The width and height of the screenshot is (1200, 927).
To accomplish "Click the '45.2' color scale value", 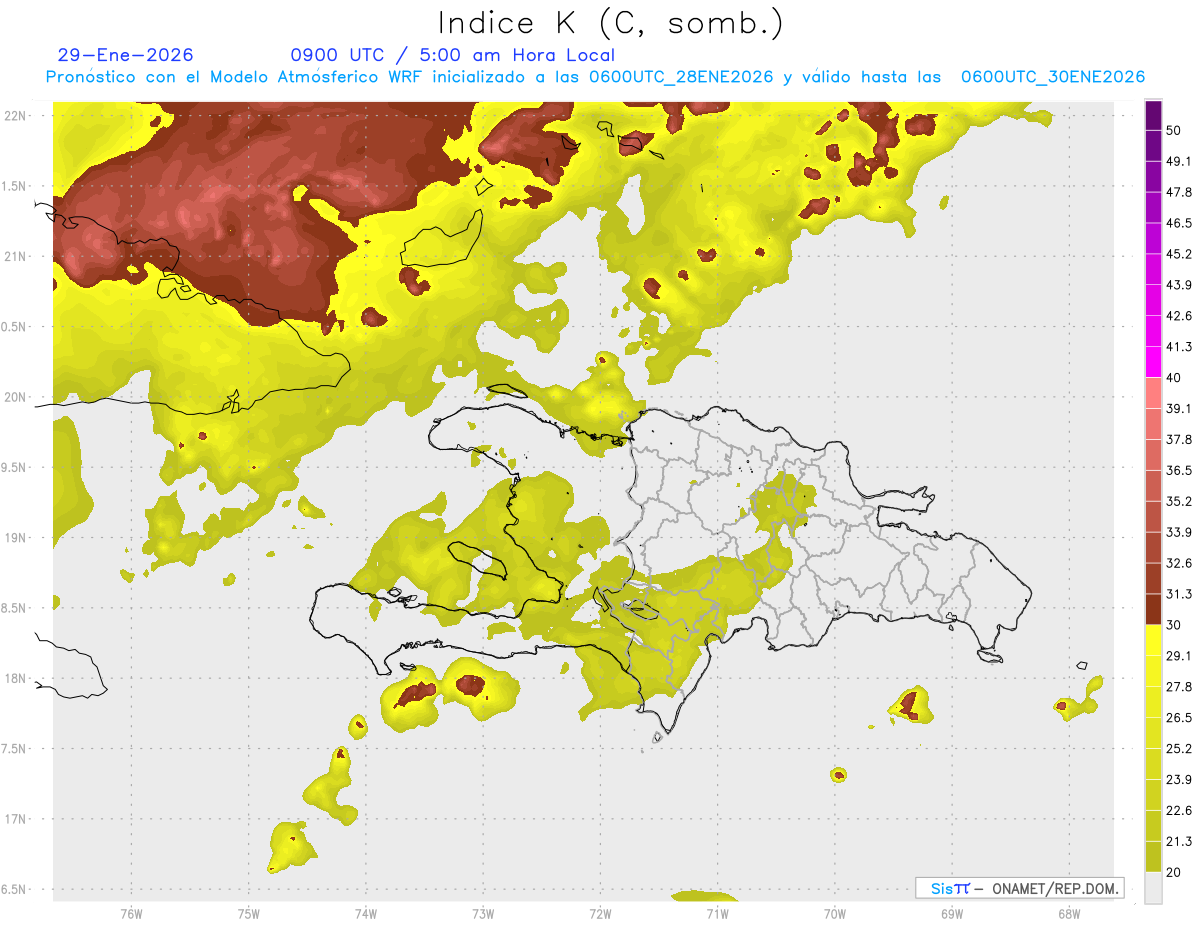I will [x=1178, y=254].
